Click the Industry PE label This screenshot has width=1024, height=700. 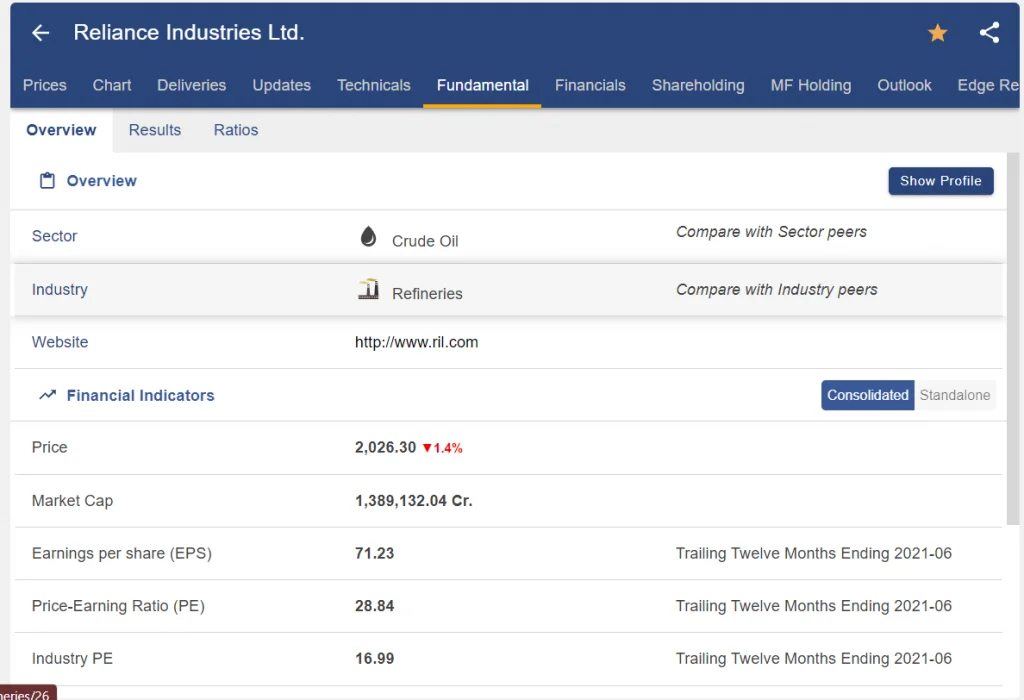click(x=72, y=658)
